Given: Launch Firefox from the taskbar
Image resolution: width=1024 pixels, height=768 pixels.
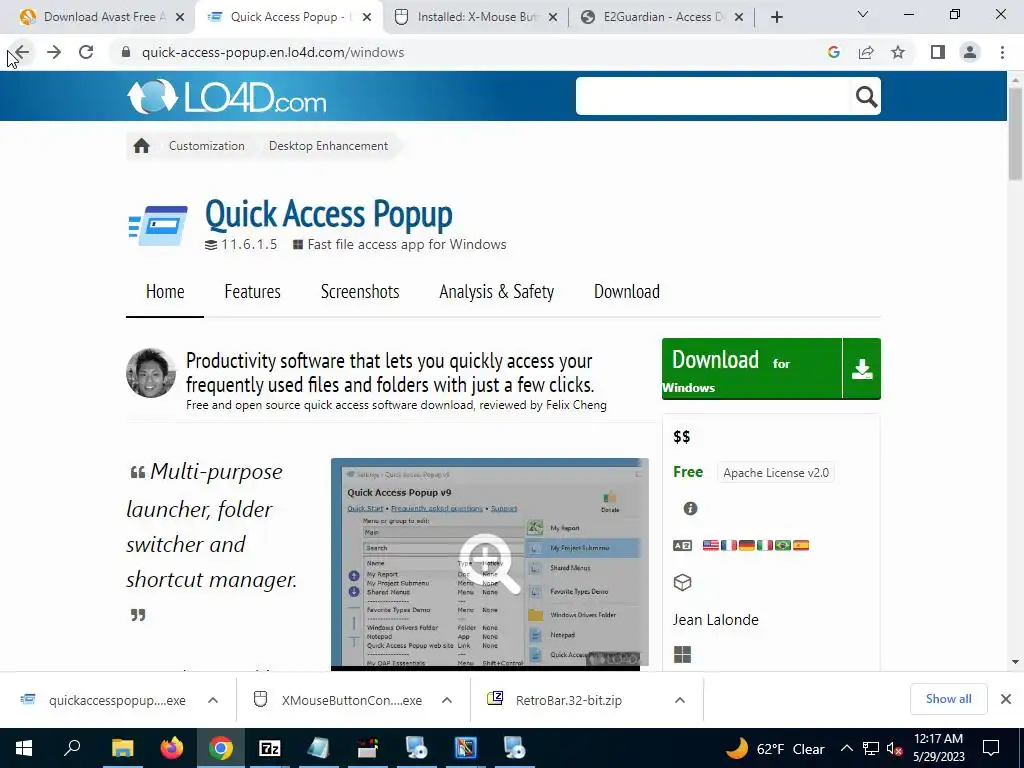Looking at the screenshot, I should 172,748.
